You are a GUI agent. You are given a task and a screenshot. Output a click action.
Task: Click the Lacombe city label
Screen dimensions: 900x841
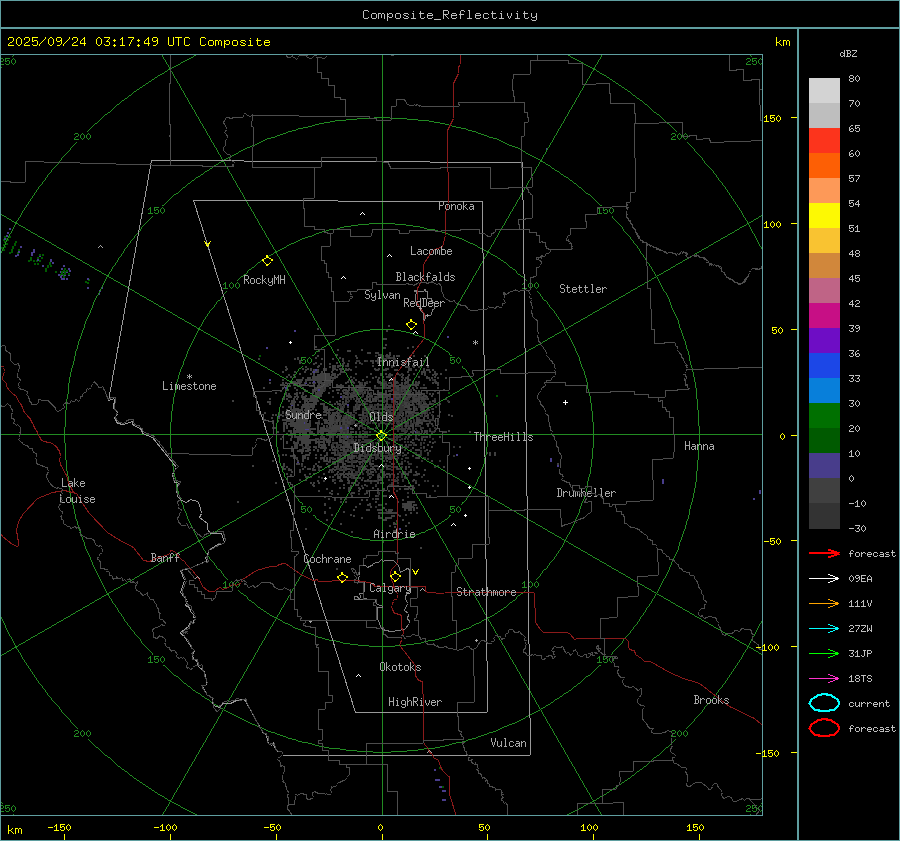click(x=431, y=251)
